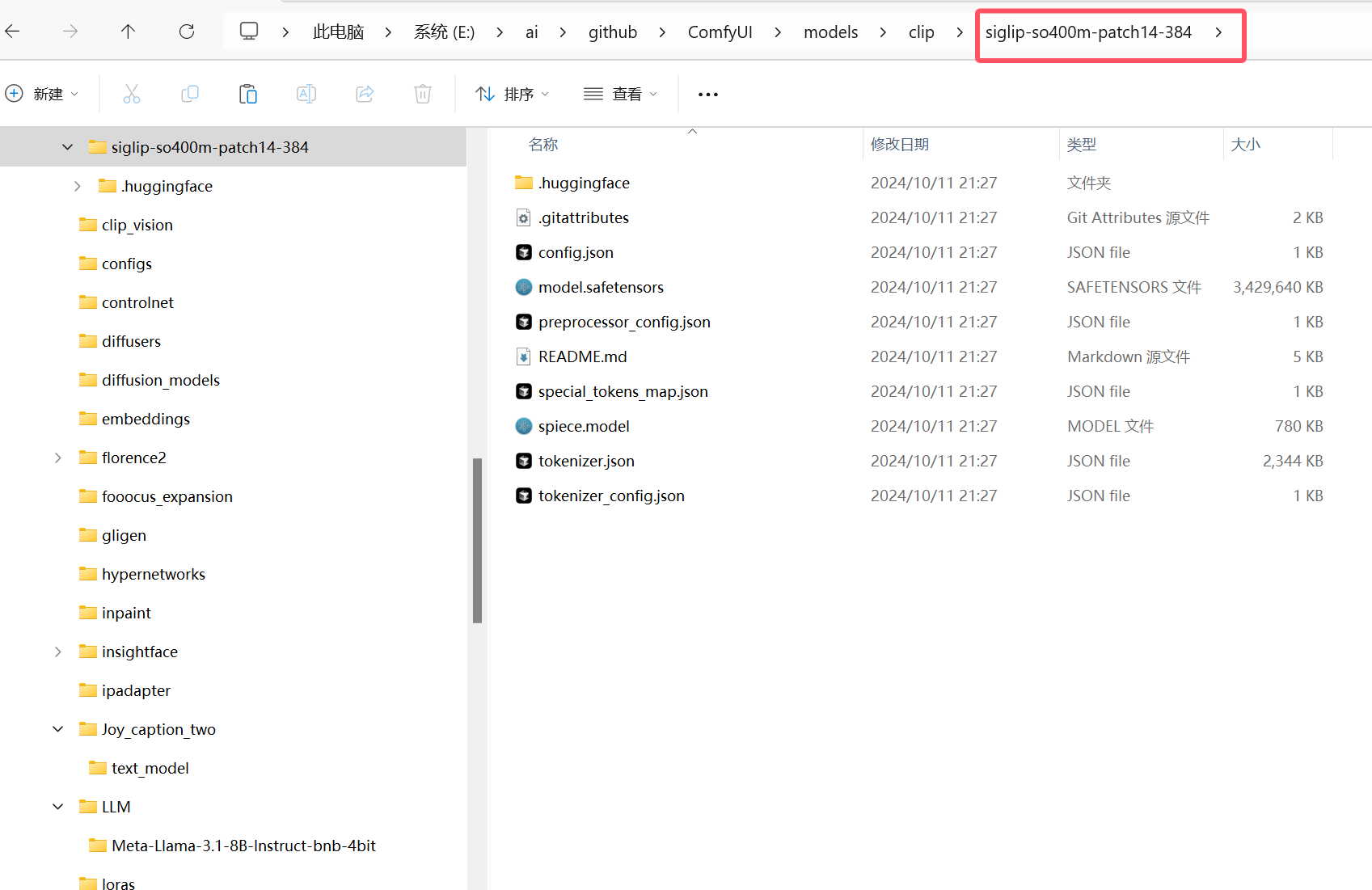The width and height of the screenshot is (1372, 890).
Task: Click the Paste clipboard icon
Action: 248,94
